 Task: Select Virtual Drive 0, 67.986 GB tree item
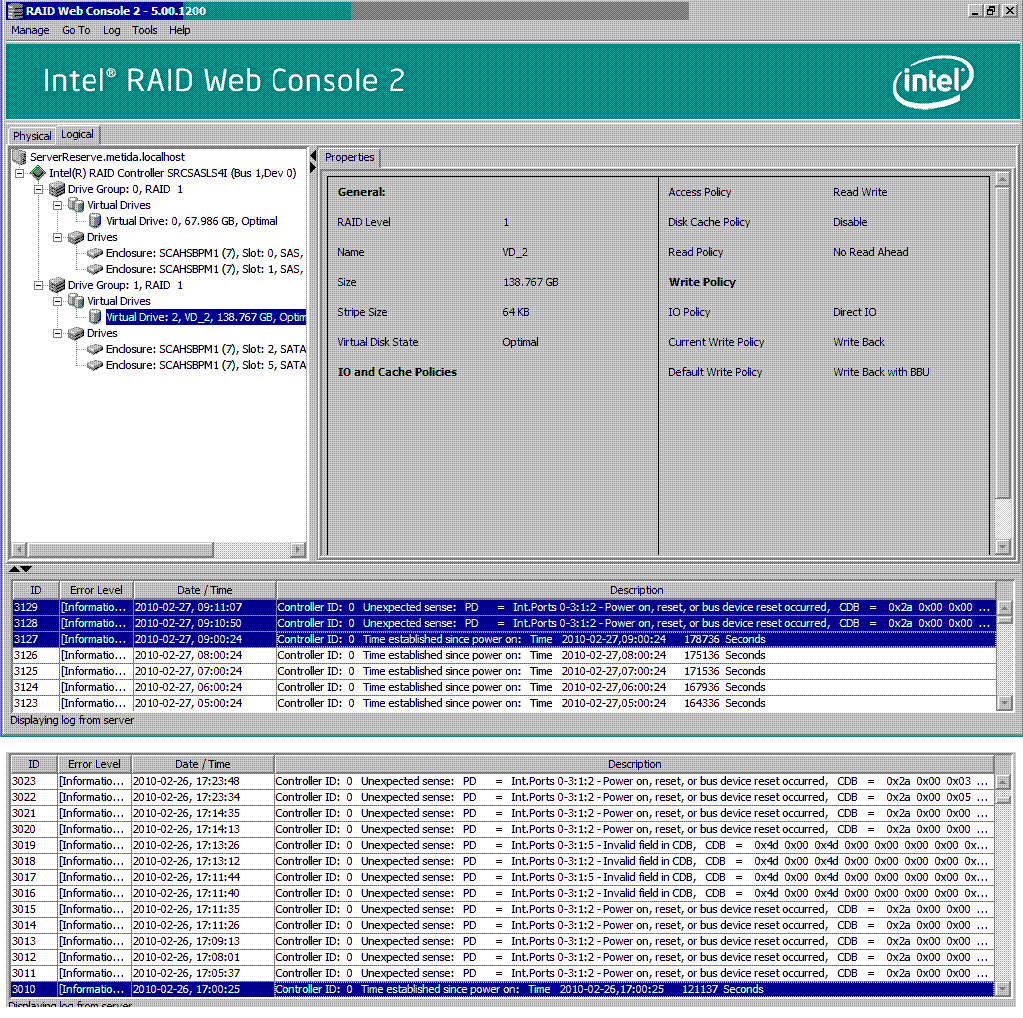tap(191, 221)
